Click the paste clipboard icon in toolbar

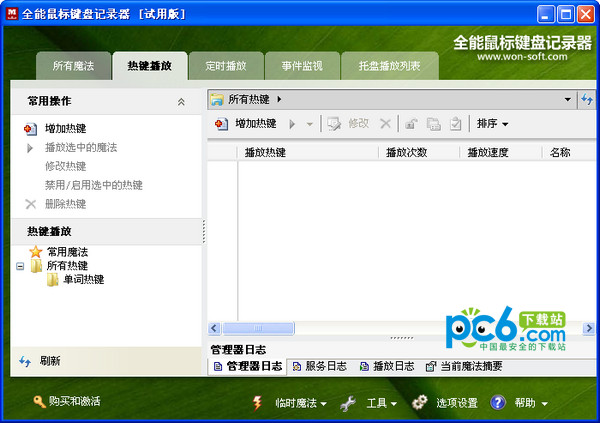[455, 124]
